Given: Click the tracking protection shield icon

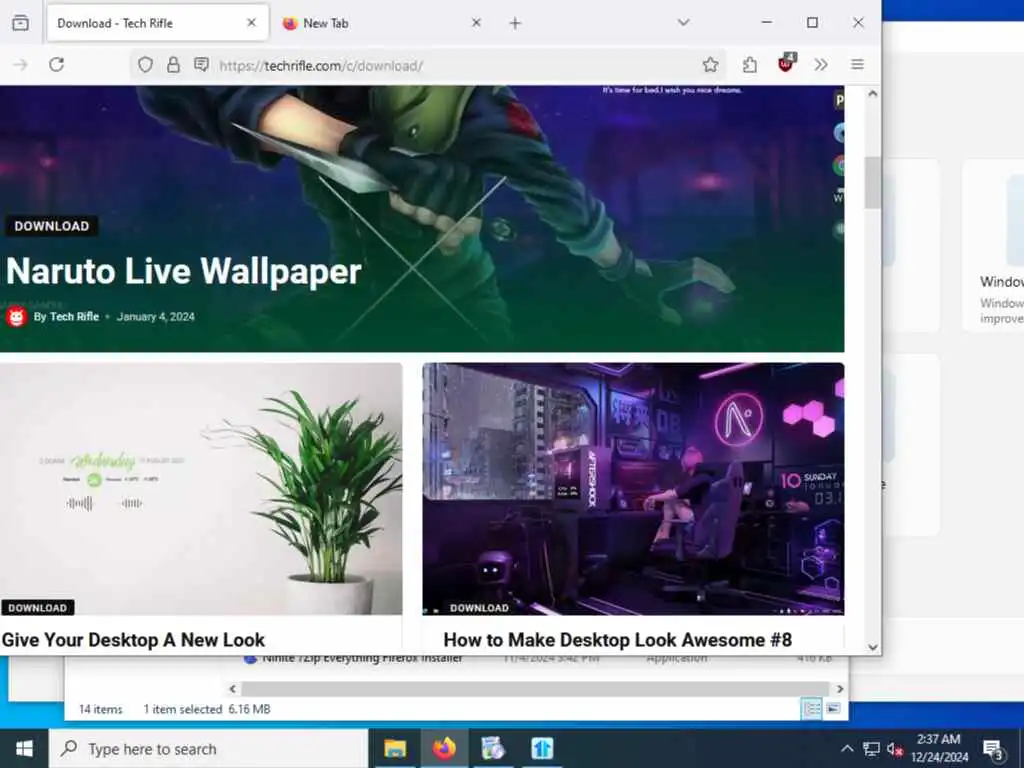Looking at the screenshot, I should 146,65.
